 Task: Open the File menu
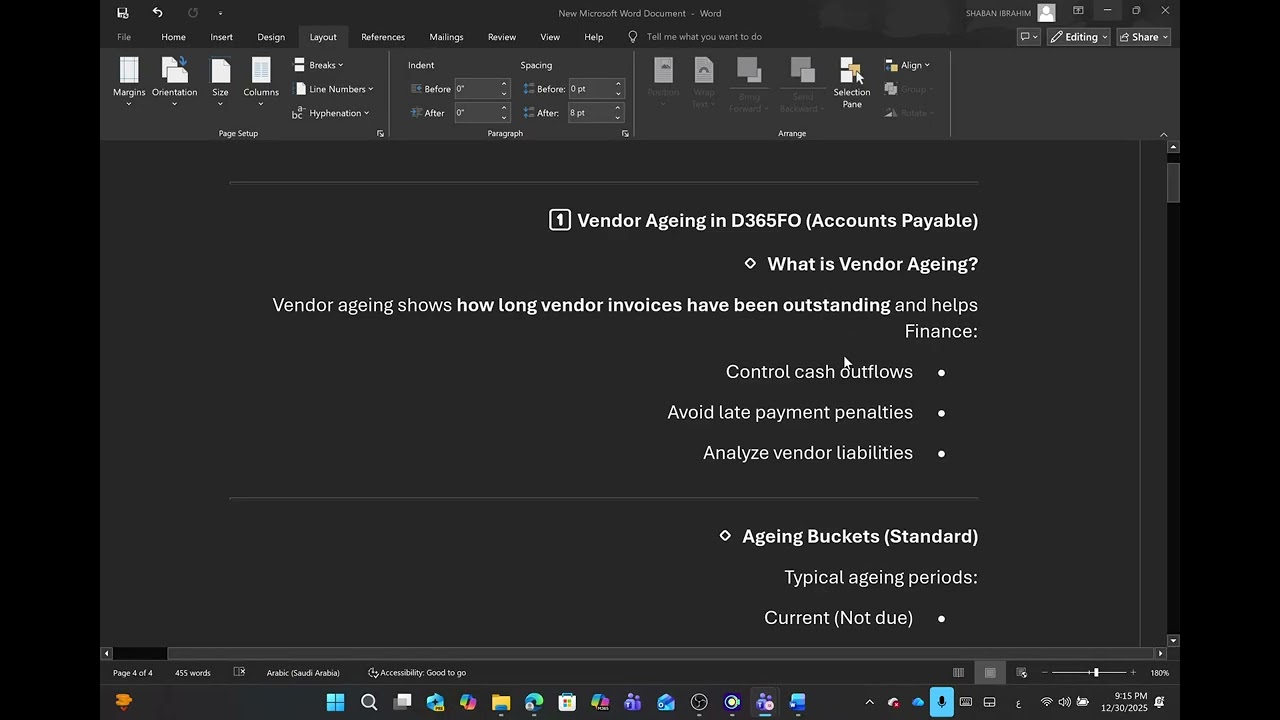[x=124, y=37]
